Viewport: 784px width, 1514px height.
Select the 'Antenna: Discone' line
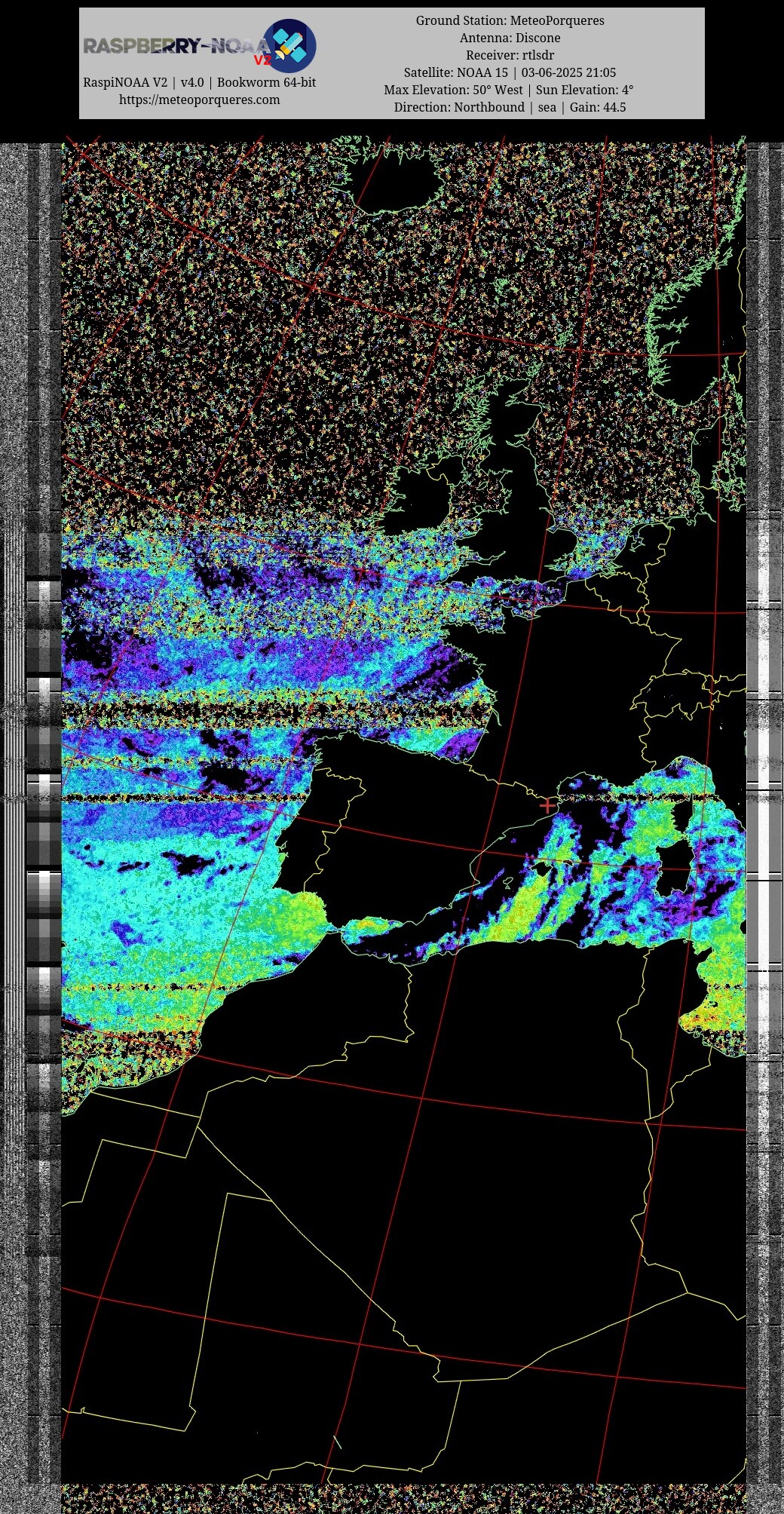tap(510, 38)
